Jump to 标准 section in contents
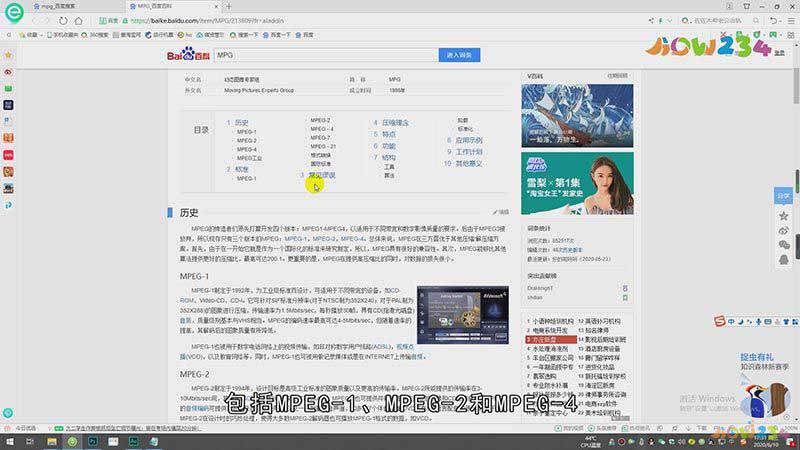This screenshot has width=800, height=450. click(x=241, y=169)
